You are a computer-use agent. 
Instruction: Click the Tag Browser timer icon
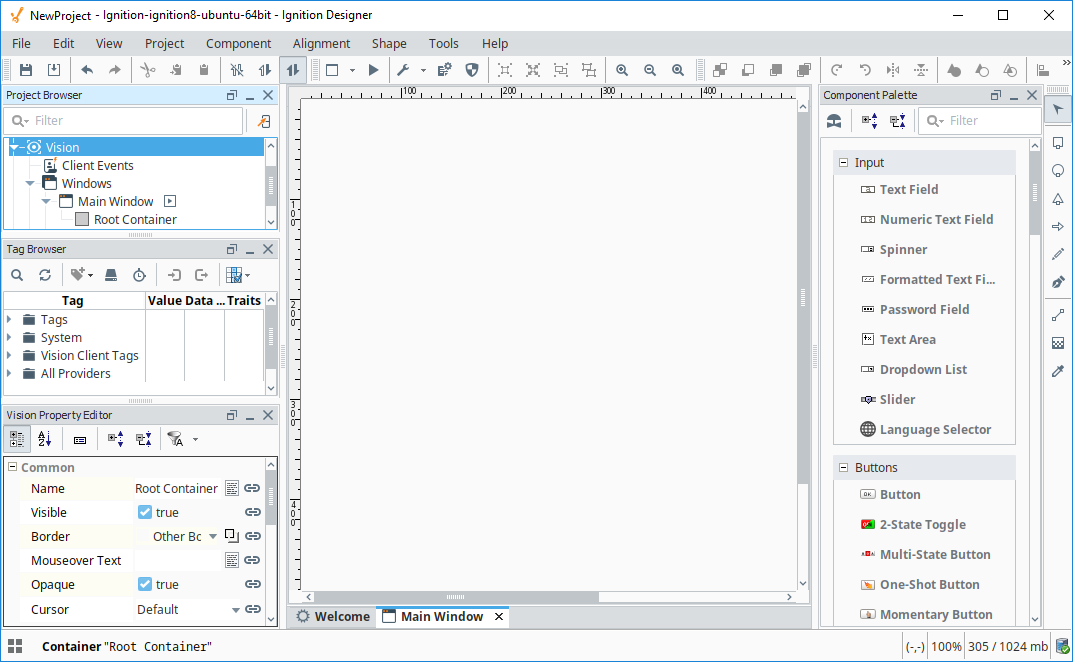139,275
